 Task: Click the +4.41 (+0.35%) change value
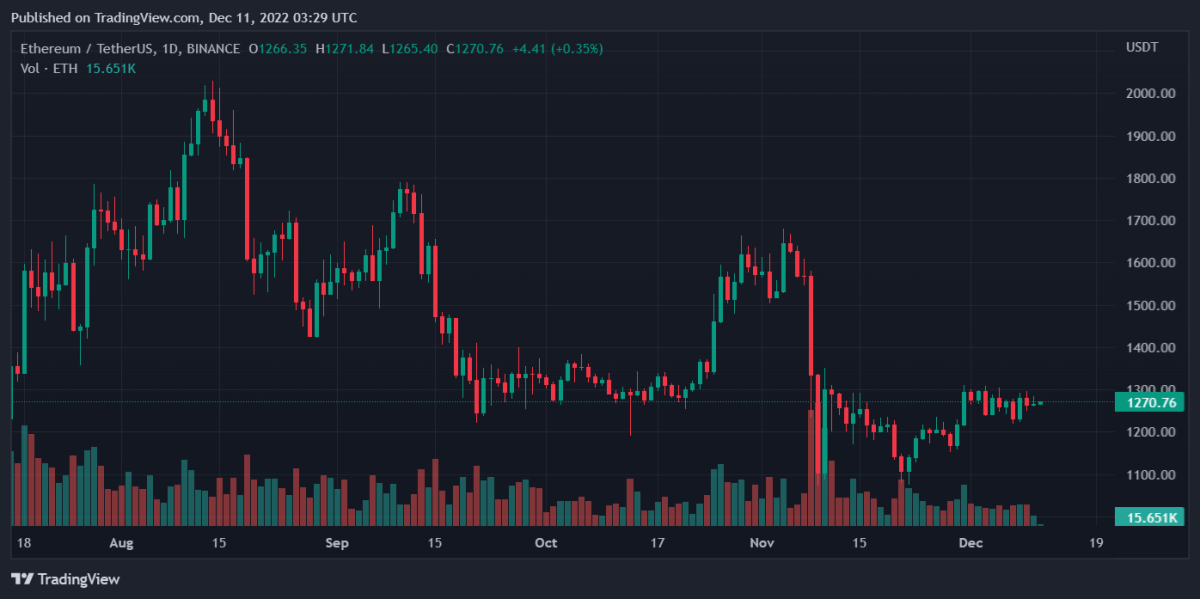point(559,48)
